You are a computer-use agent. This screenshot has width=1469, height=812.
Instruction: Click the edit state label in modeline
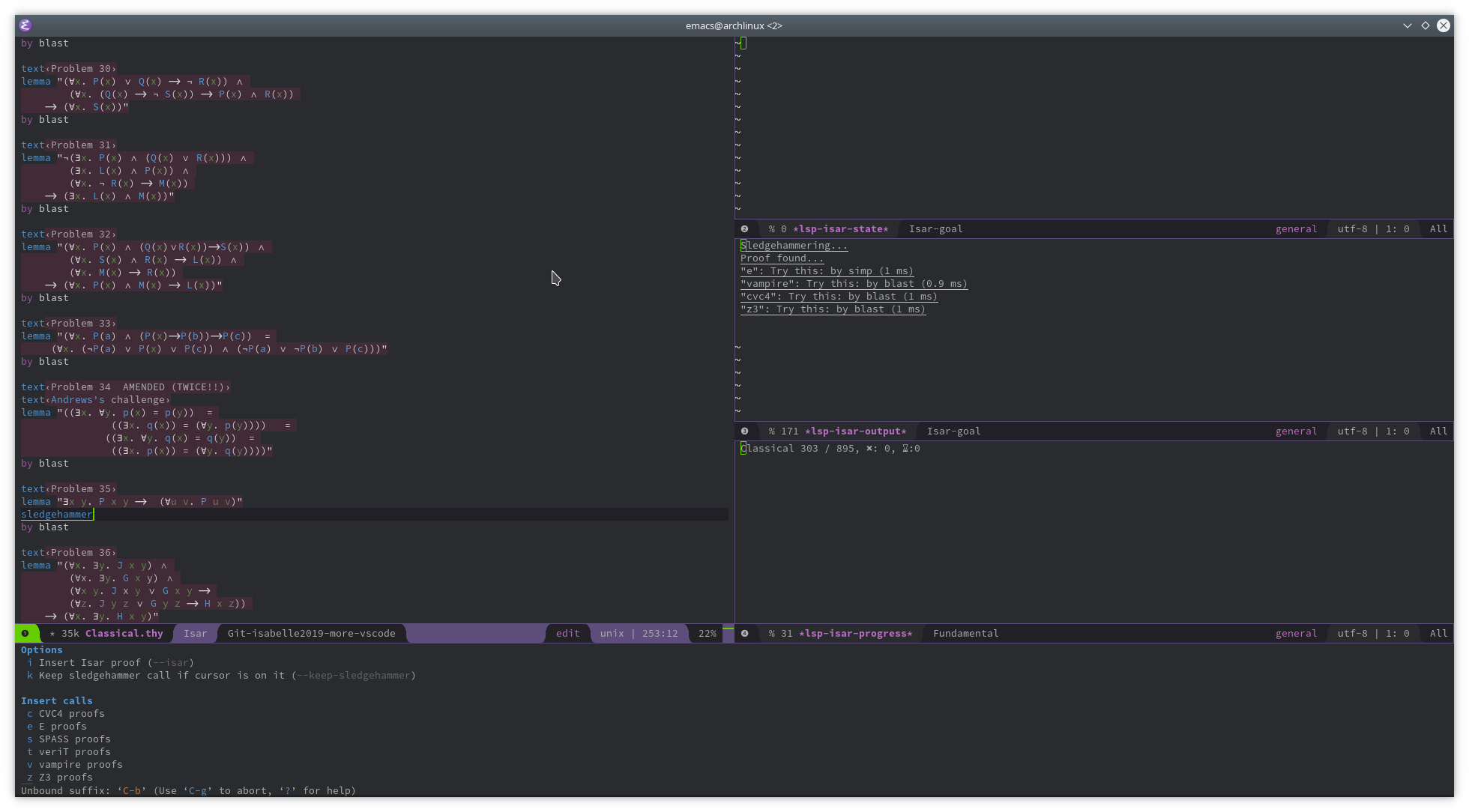[568, 634]
